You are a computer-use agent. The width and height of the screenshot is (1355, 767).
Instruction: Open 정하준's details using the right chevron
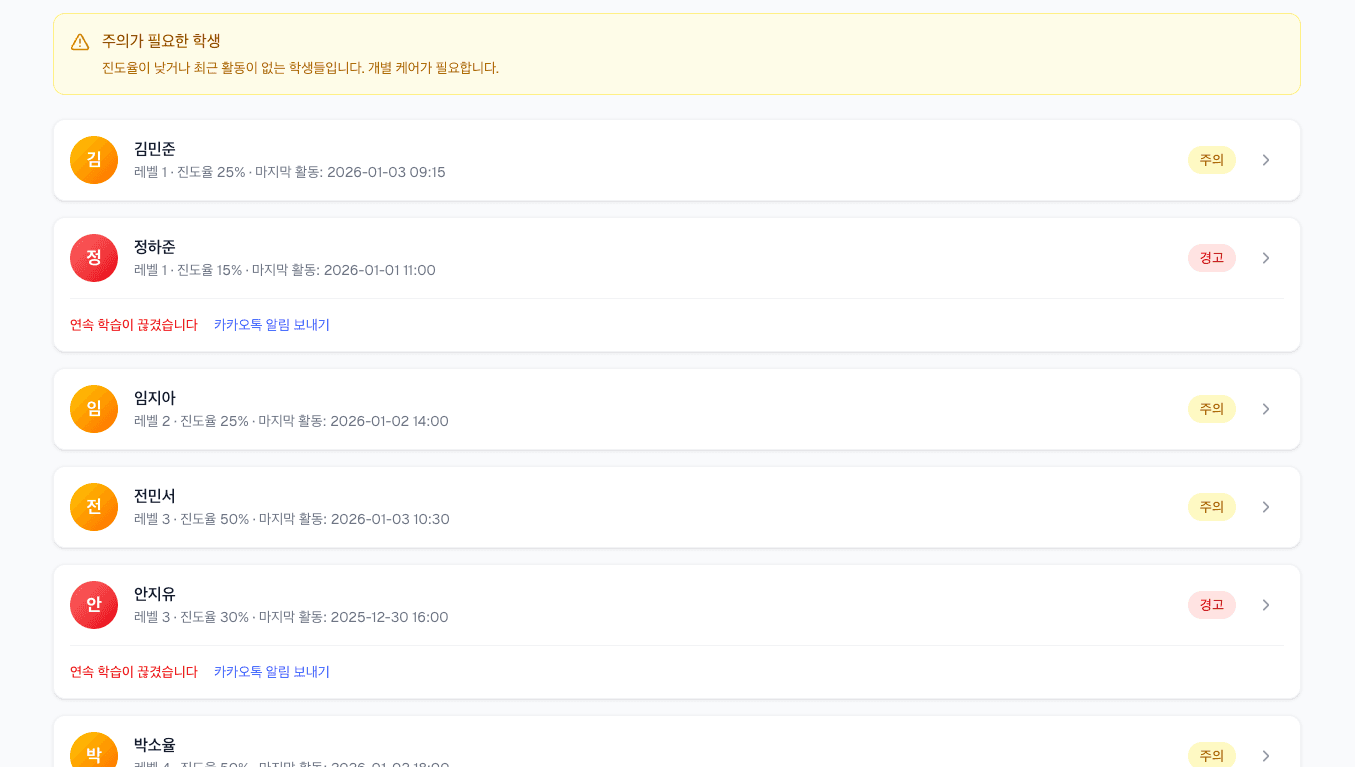tap(1265, 257)
